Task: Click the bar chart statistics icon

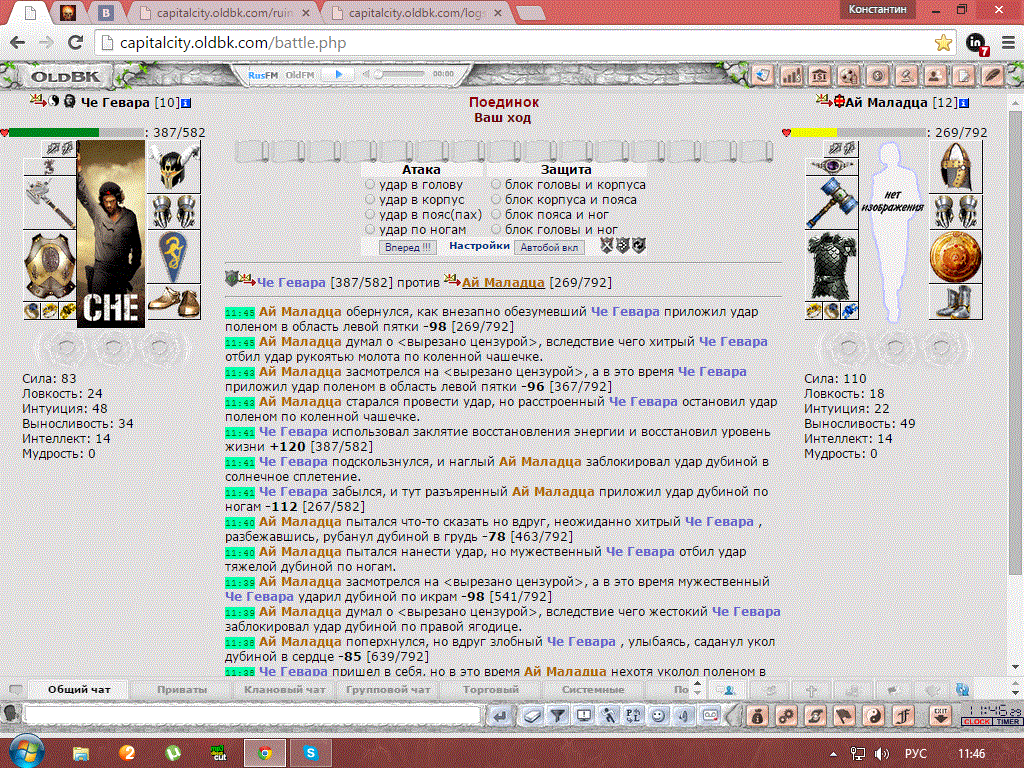Action: pos(791,76)
